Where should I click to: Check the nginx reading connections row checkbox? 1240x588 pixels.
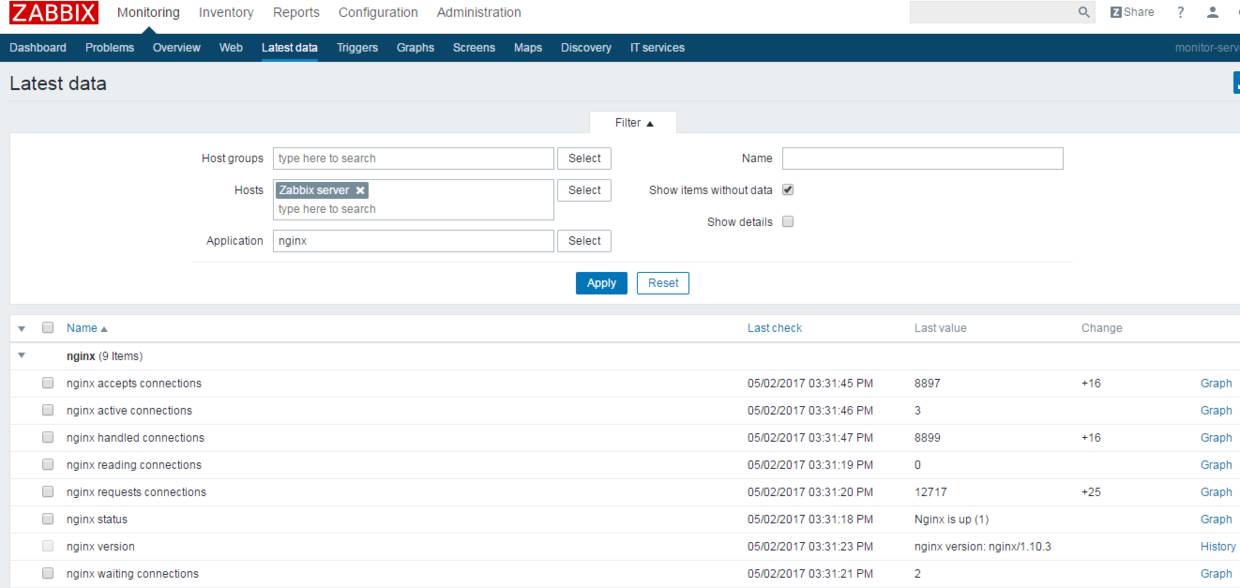[x=48, y=465]
